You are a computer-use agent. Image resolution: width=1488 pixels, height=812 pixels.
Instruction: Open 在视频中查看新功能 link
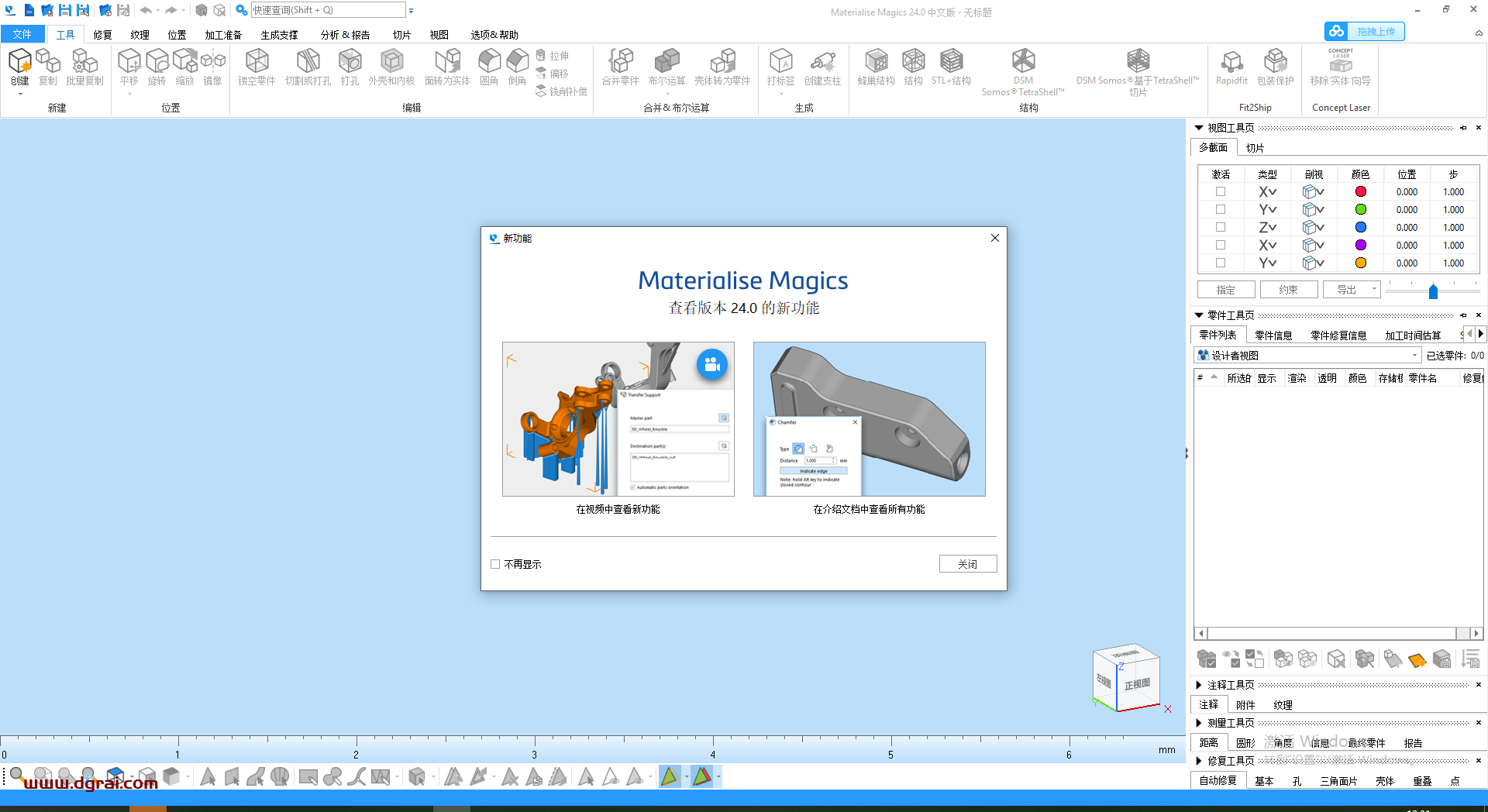[x=618, y=509]
